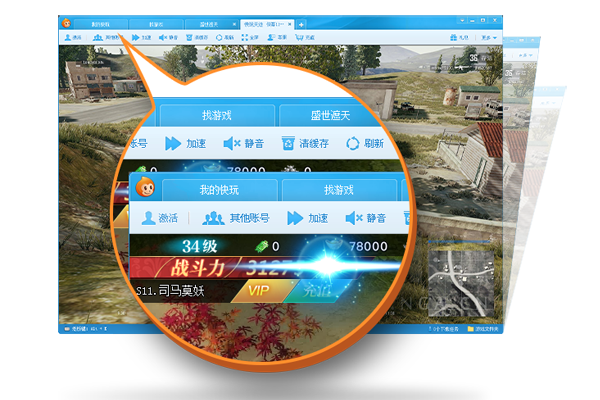Click the 激活 user icon in the top toolbar
600x400 pixels.
68,37
